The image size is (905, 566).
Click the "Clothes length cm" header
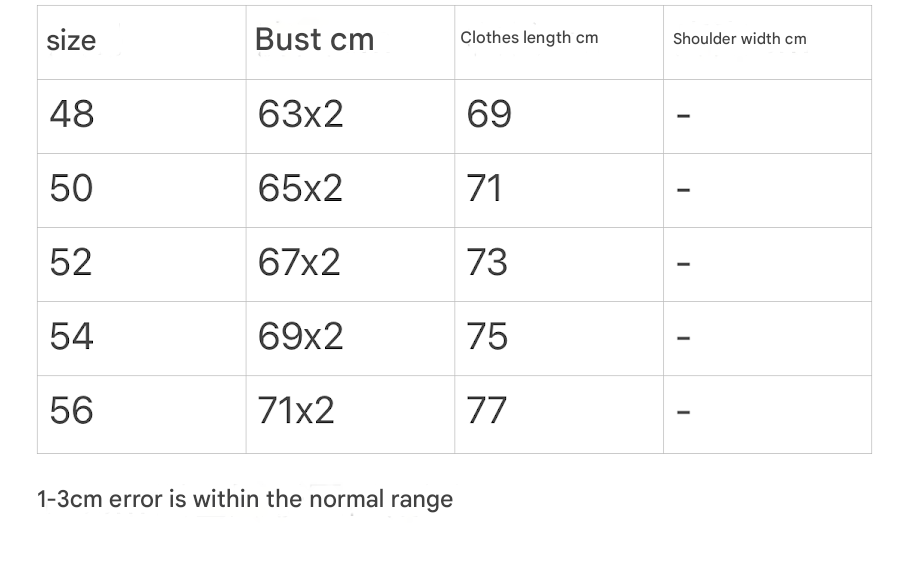[529, 38]
